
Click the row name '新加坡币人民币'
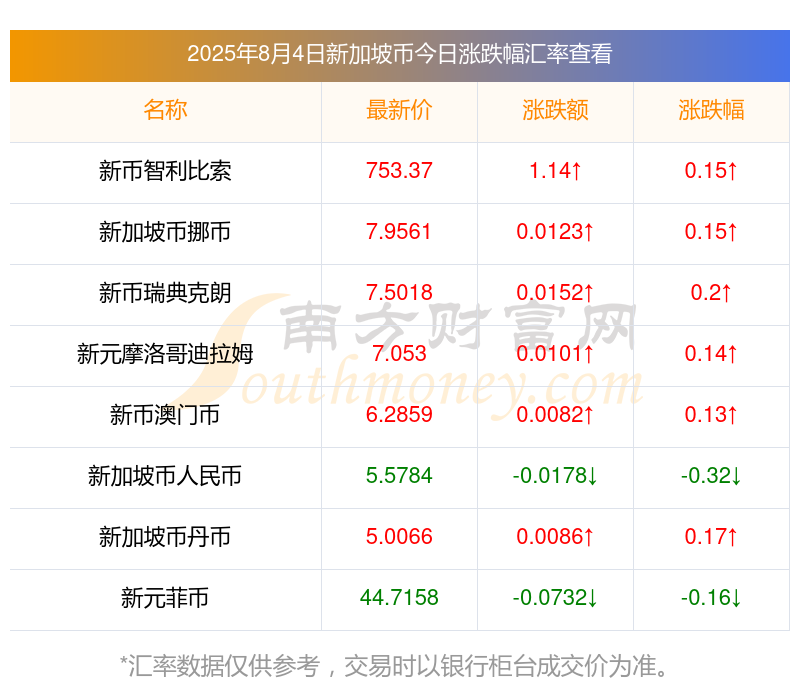165,476
